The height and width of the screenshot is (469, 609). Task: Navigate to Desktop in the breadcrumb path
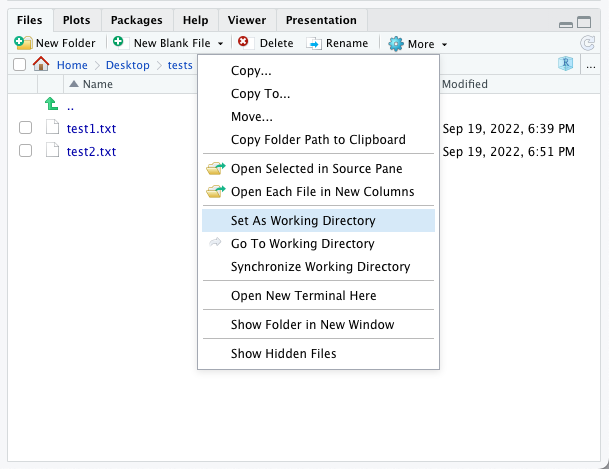click(x=127, y=65)
